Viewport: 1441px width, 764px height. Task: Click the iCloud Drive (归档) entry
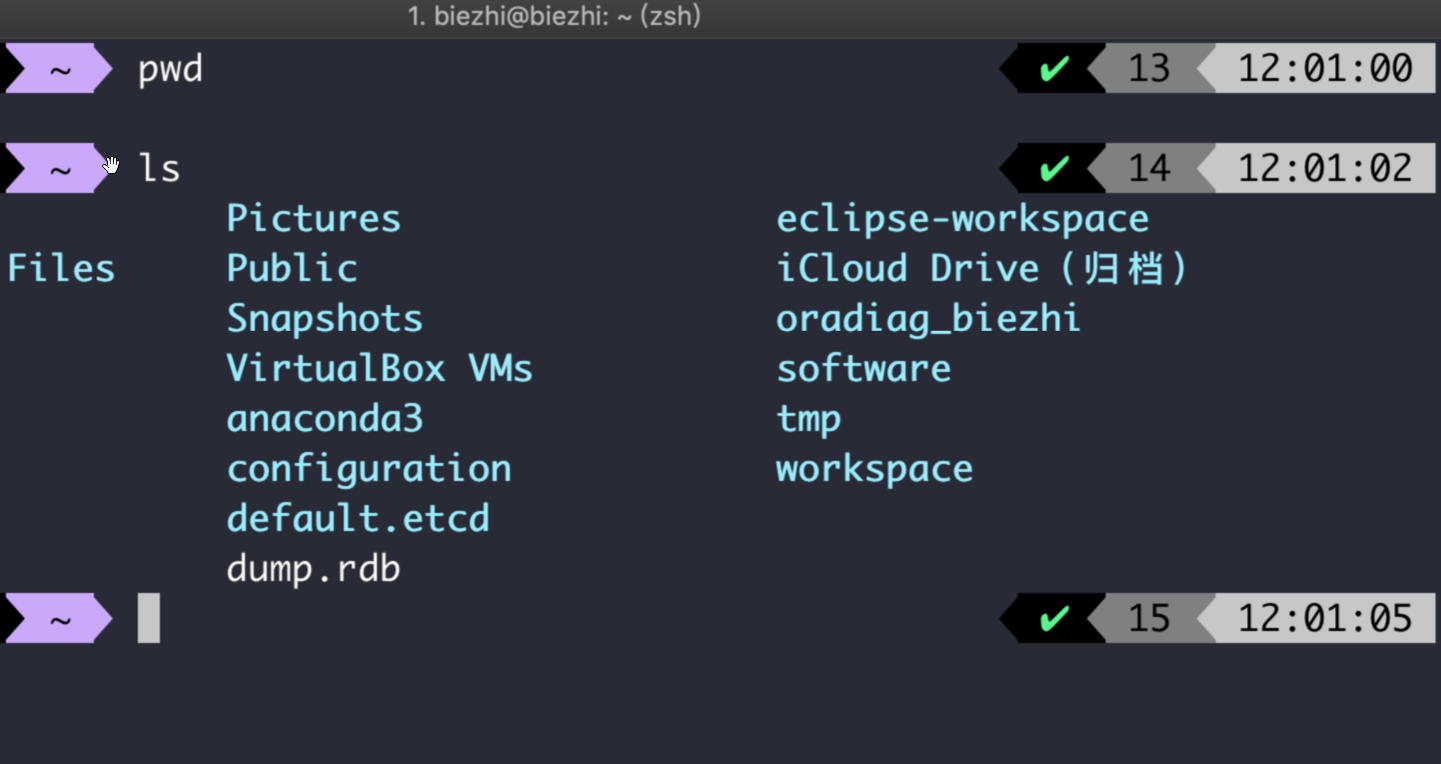[982, 269]
